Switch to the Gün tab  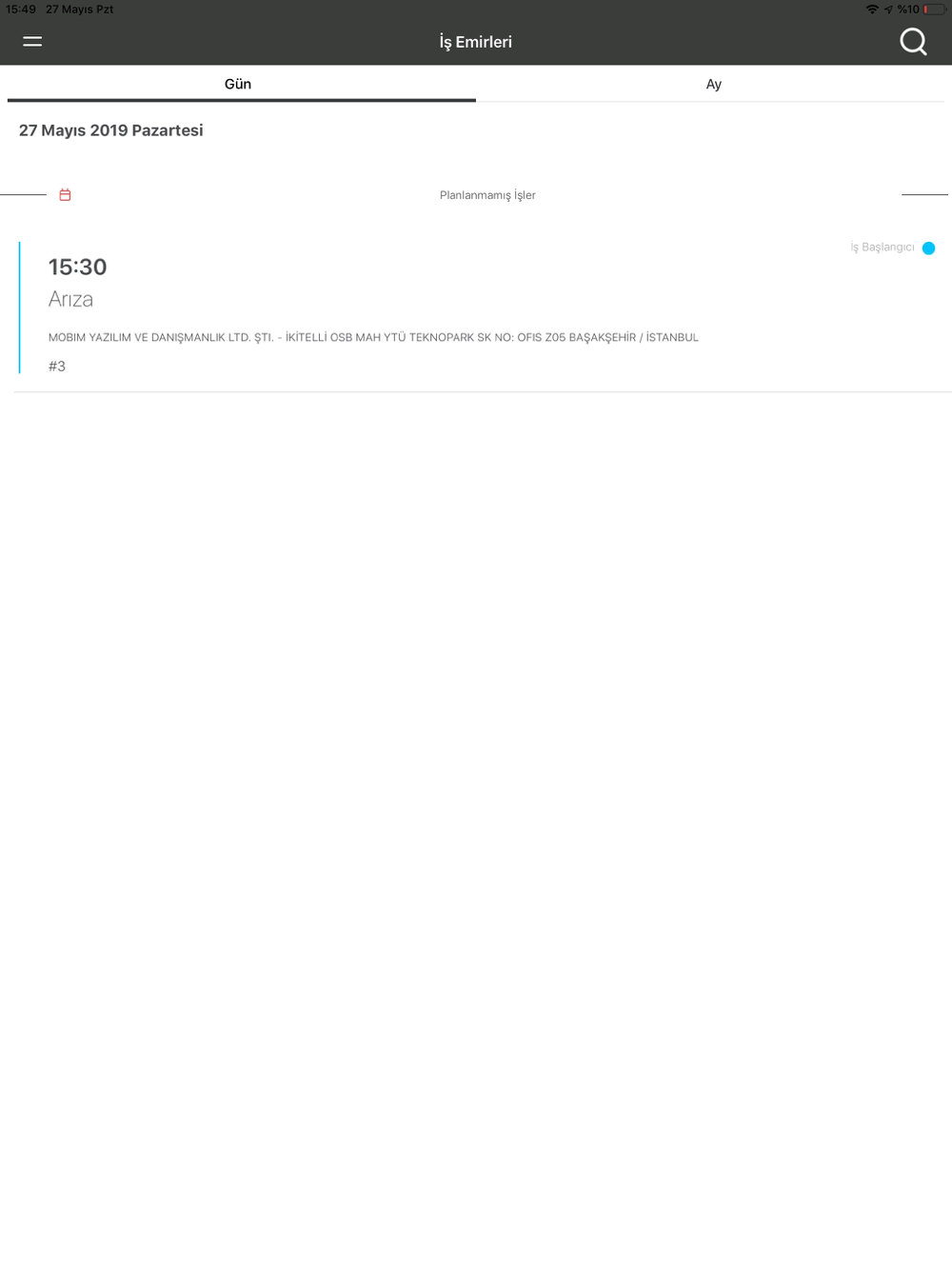[238, 84]
